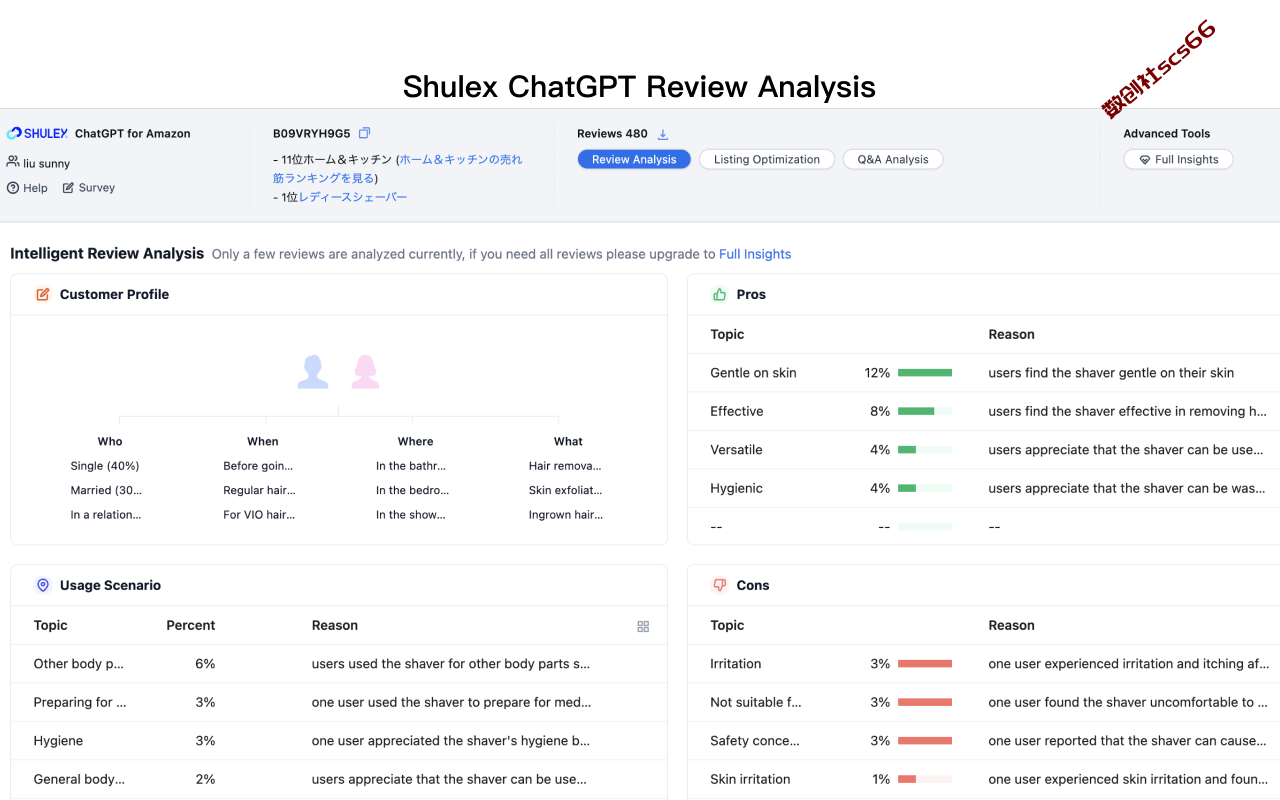1280x800 pixels.
Task: Click 'Skin exfoliat...' under What
Action: (x=566, y=490)
